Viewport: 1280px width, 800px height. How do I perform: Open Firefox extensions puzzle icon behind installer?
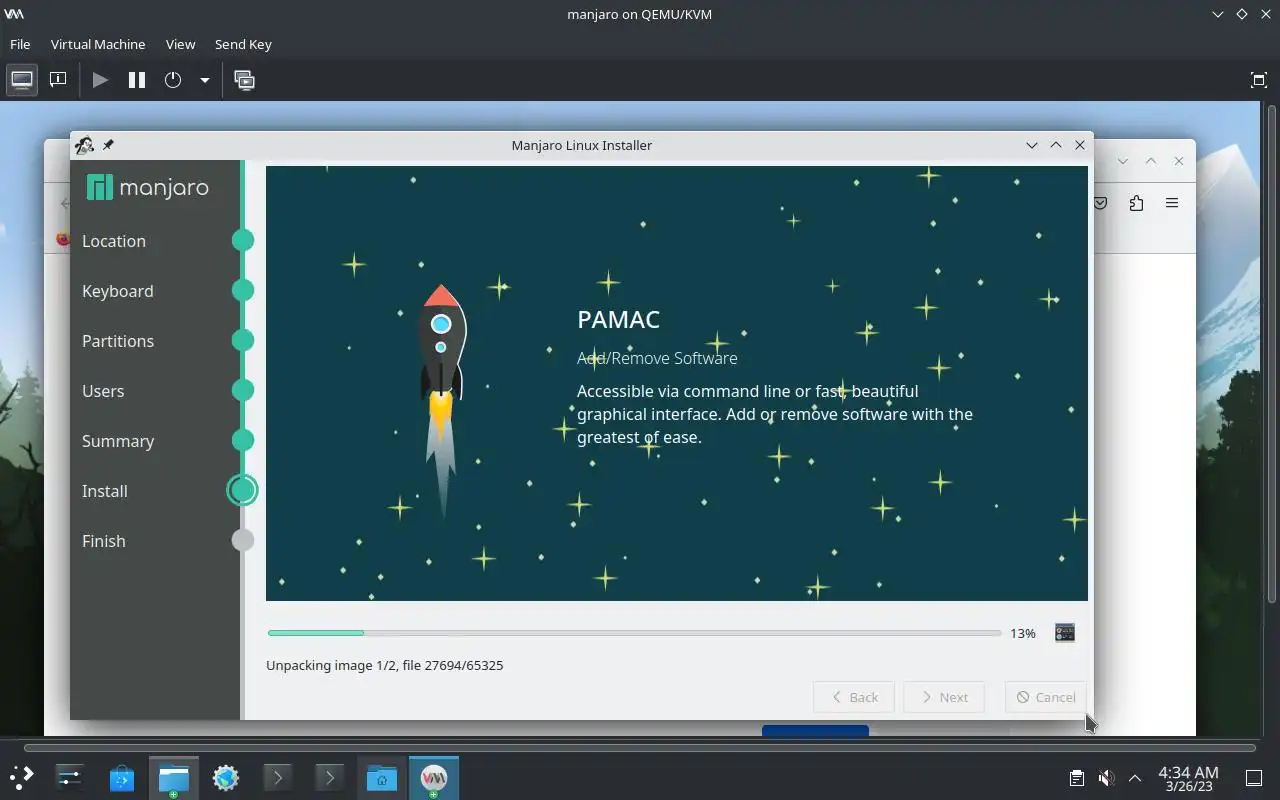click(x=1136, y=203)
